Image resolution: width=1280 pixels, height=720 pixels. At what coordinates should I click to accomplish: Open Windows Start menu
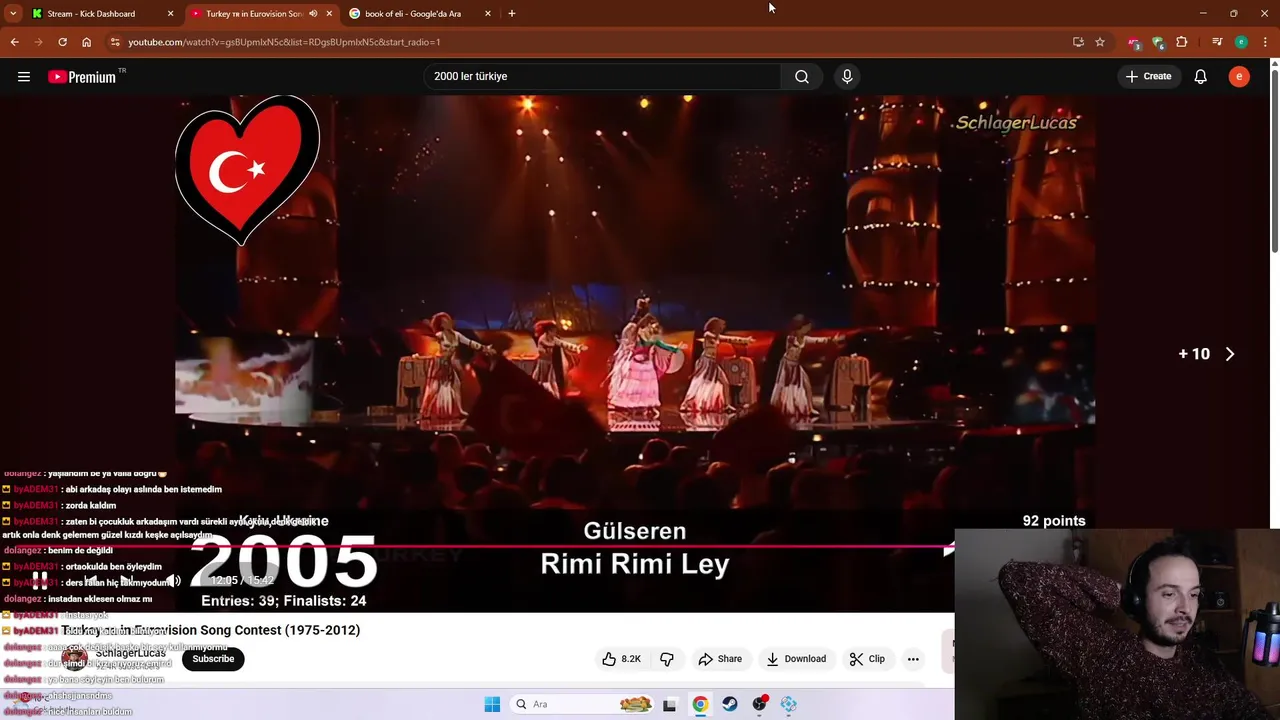coord(492,704)
